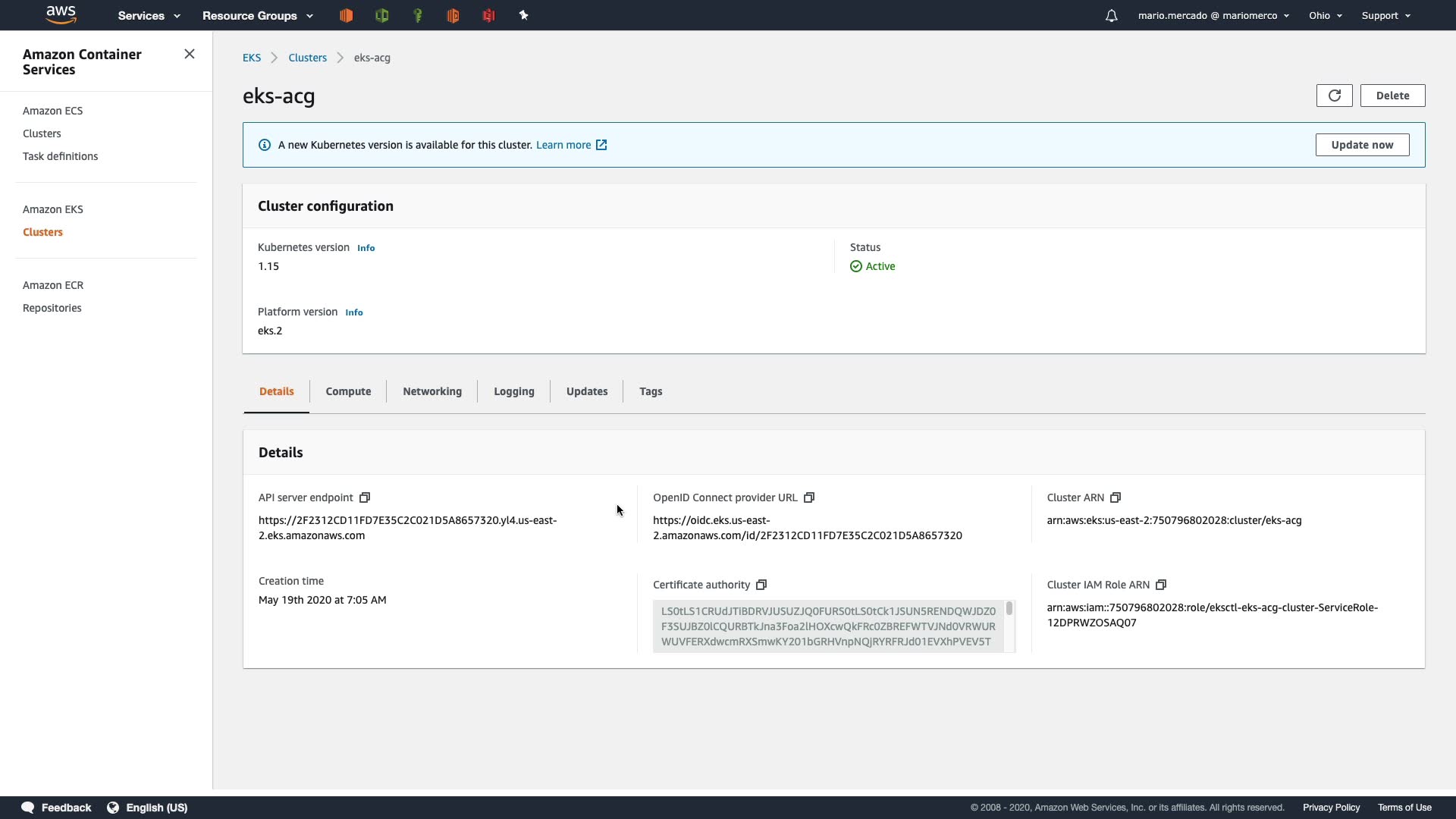This screenshot has height=819, width=1456.
Task: Close the Amazon Container Services sidebar
Action: 190,54
